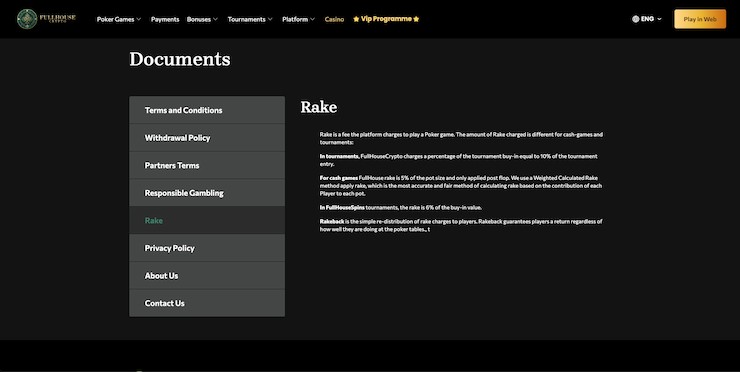This screenshot has width=740, height=372.
Task: Open the Vip Programme page
Action: click(x=386, y=19)
